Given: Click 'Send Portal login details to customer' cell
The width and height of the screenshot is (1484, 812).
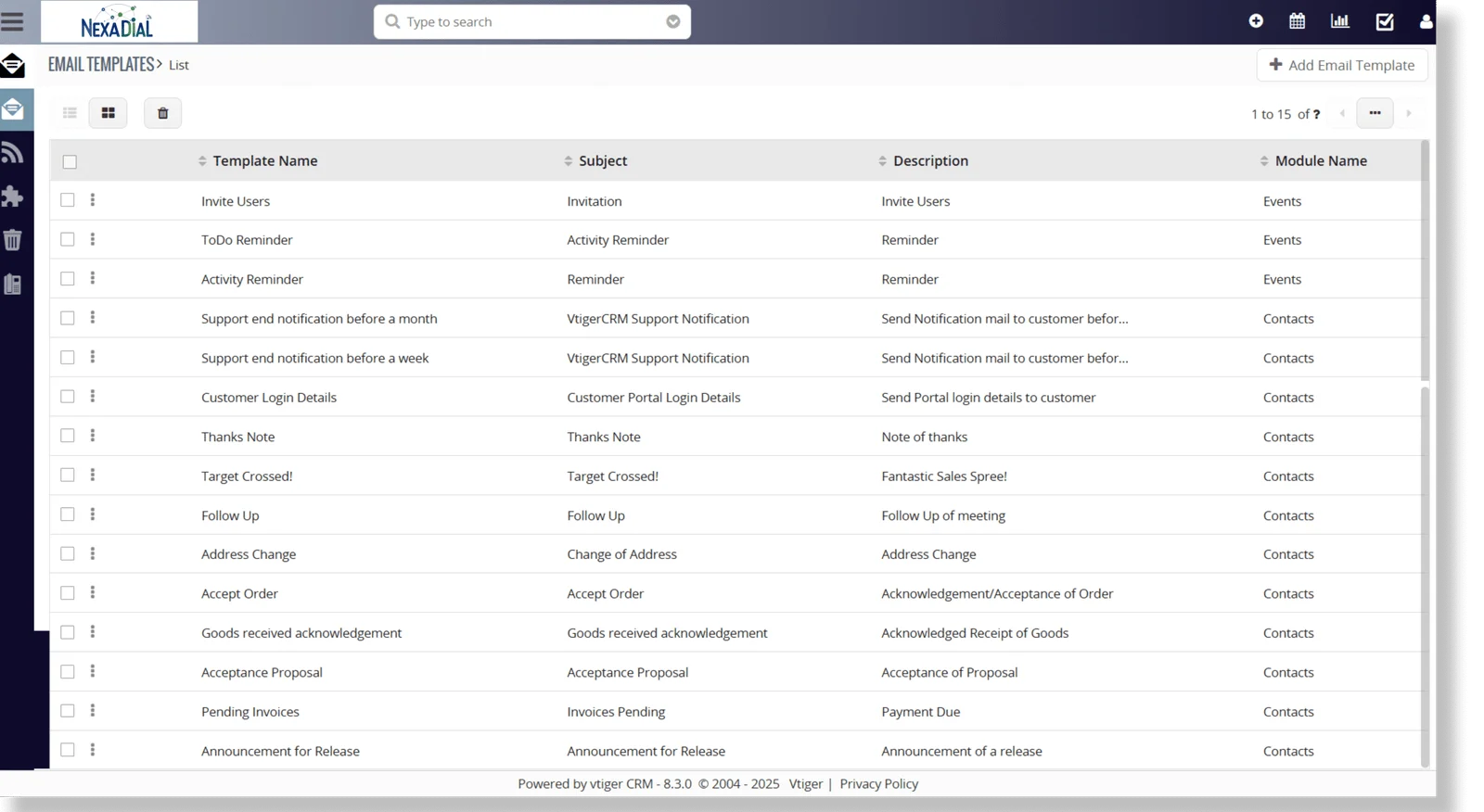Looking at the screenshot, I should coord(989,398).
